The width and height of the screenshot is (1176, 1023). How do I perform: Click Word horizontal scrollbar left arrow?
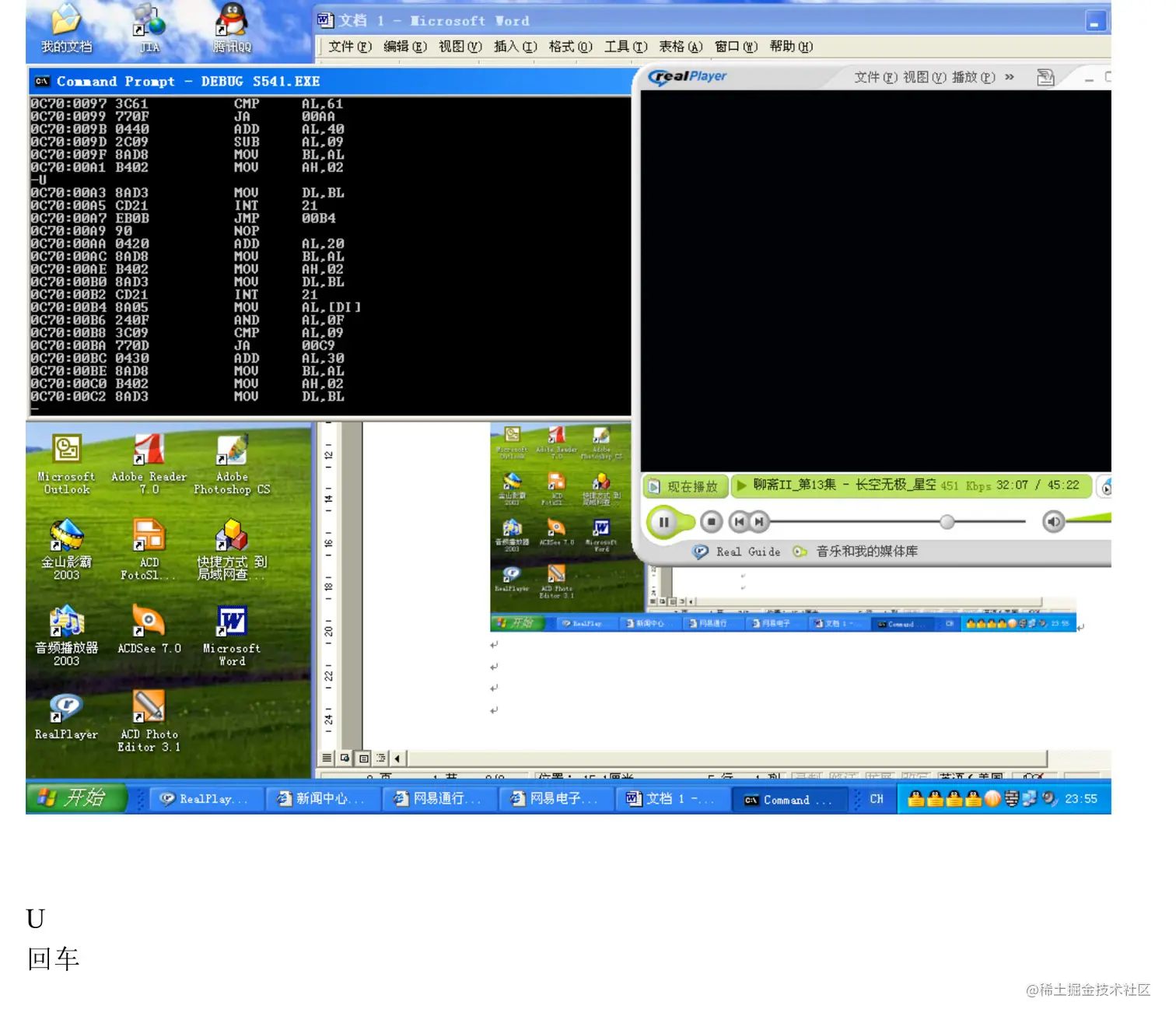(x=397, y=758)
